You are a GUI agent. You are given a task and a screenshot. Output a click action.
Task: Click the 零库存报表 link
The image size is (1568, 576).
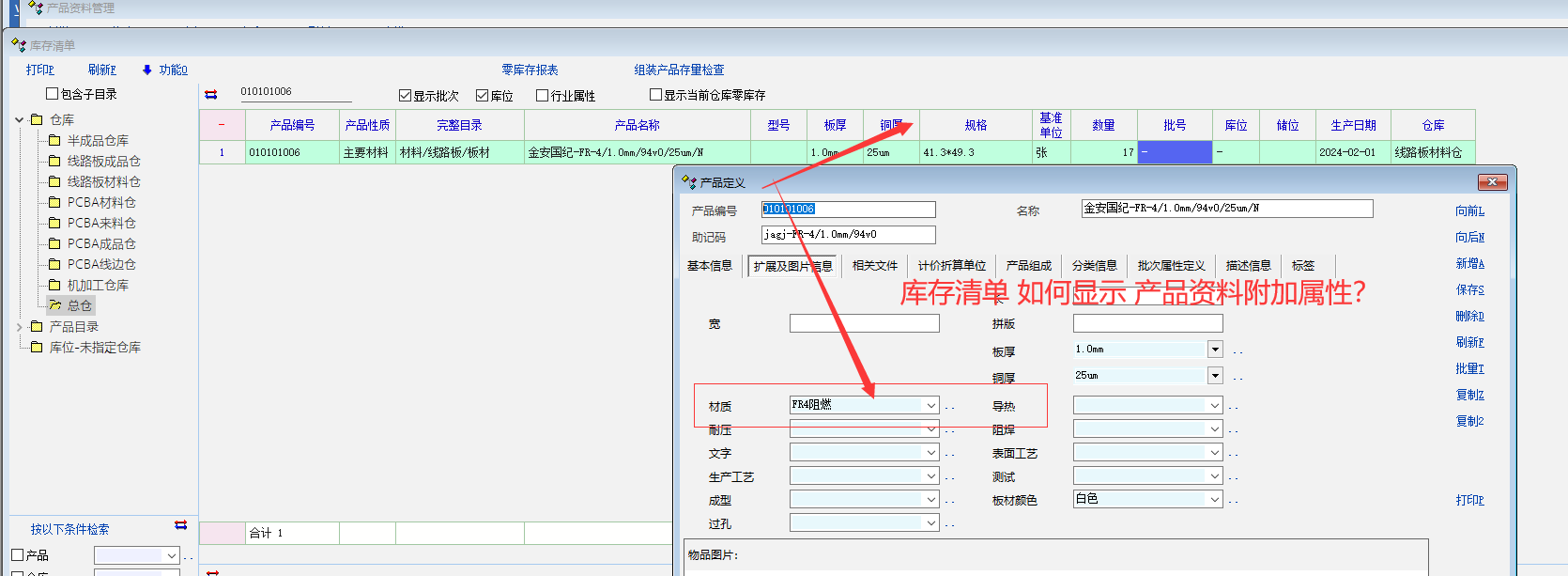[530, 70]
